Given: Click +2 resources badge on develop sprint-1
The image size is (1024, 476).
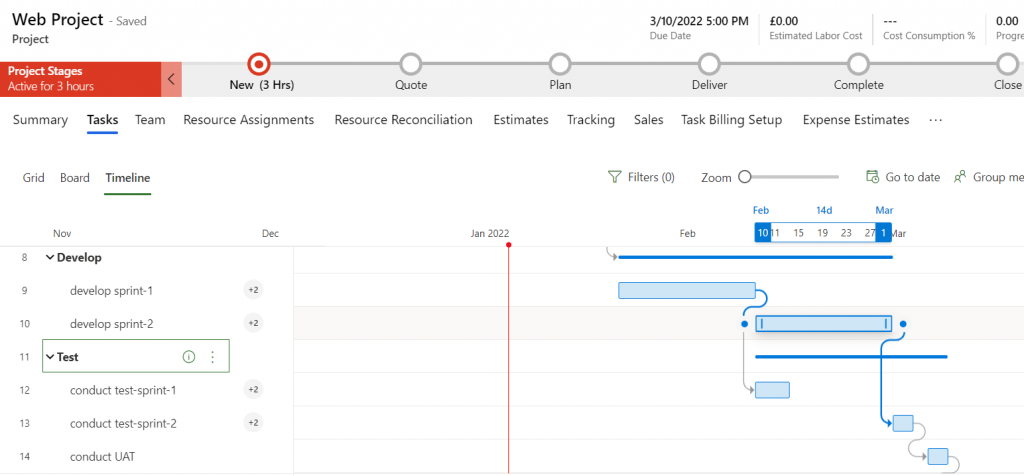Looking at the screenshot, I should pos(253,290).
